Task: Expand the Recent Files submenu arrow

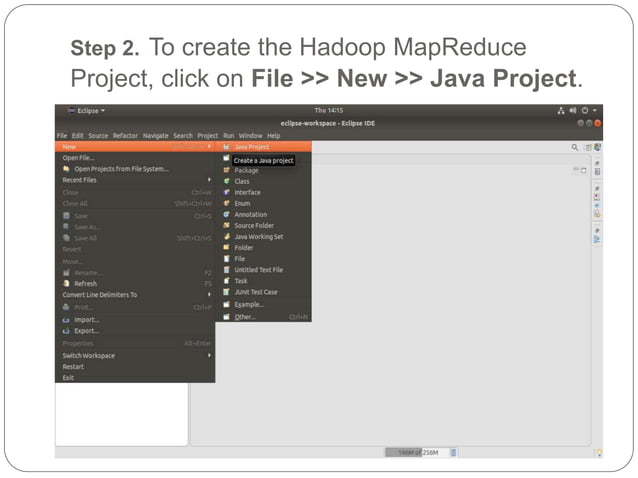Action: [x=209, y=179]
